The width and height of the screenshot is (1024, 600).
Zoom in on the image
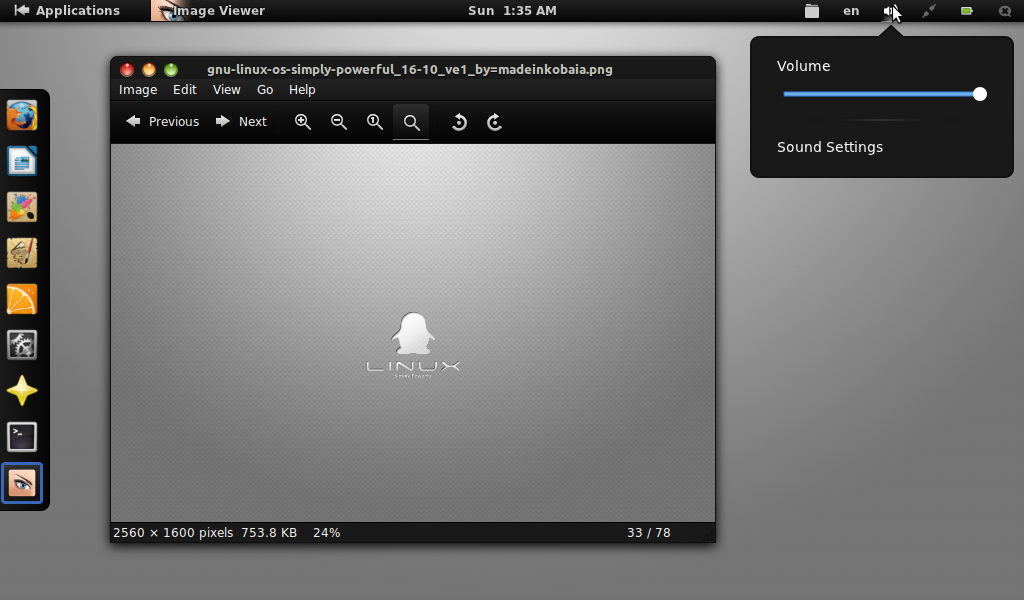[302, 121]
